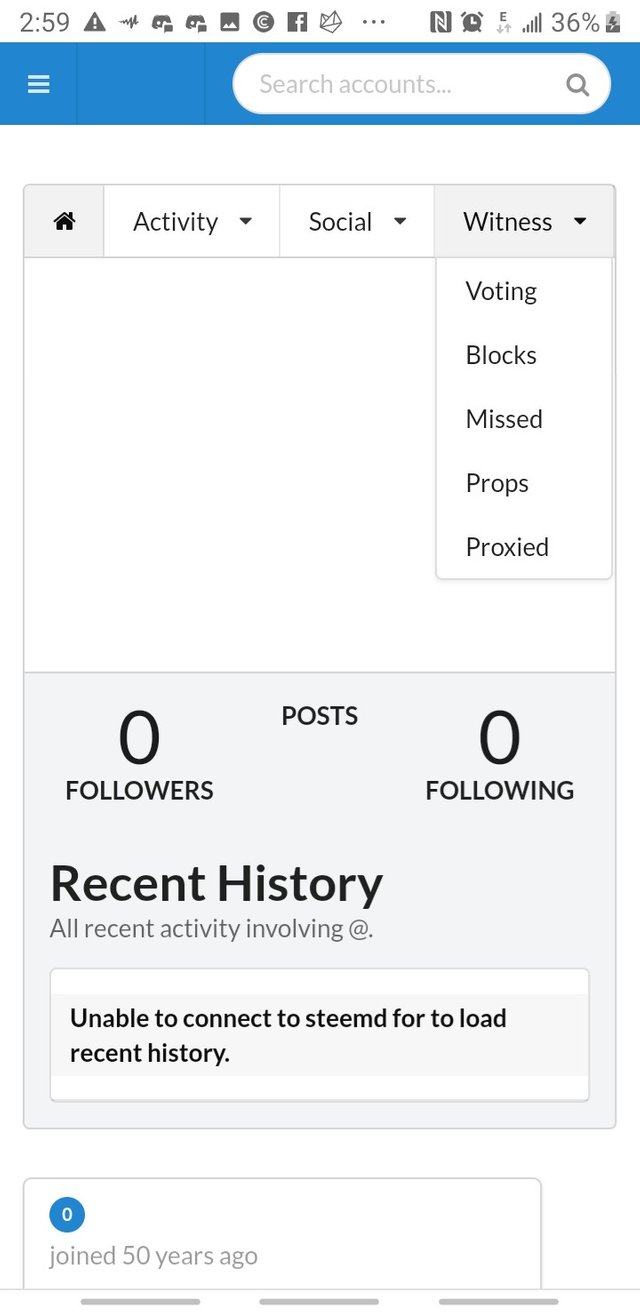The width and height of the screenshot is (640, 1316).
Task: Select Voting from Witness menu
Action: 501,291
